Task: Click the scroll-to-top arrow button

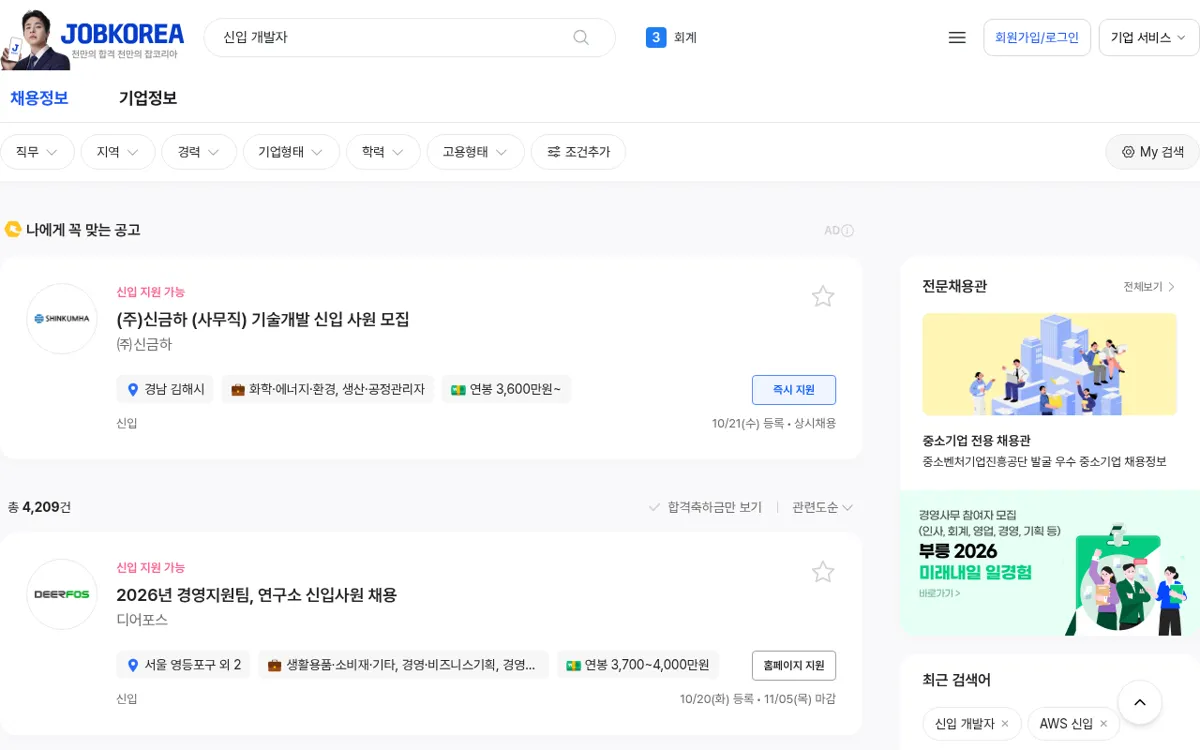Action: pyautogui.click(x=1139, y=703)
